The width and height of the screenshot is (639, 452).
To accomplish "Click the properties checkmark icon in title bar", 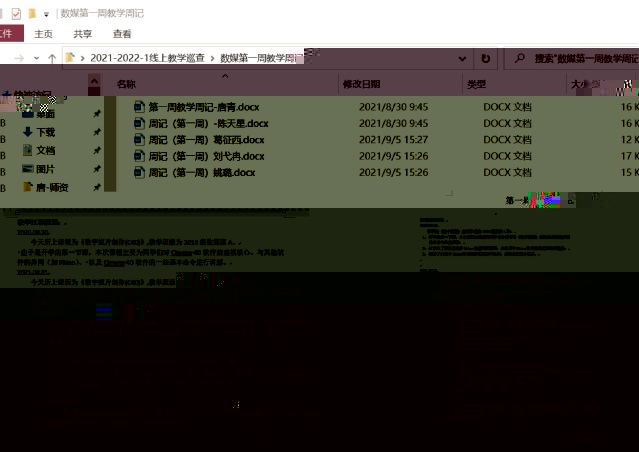I will pyautogui.click(x=15, y=14).
